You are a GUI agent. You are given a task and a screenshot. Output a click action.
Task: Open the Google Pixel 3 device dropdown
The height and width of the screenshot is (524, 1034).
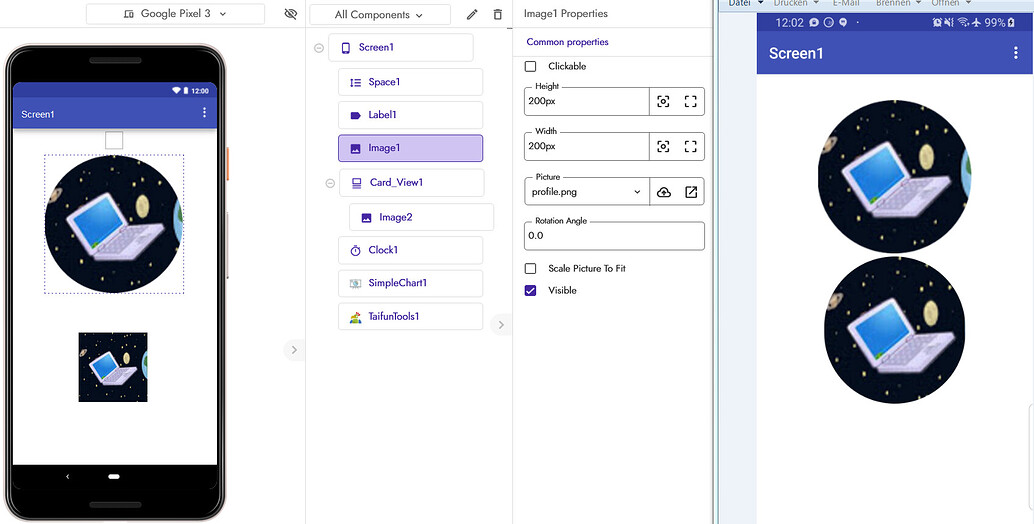[175, 14]
